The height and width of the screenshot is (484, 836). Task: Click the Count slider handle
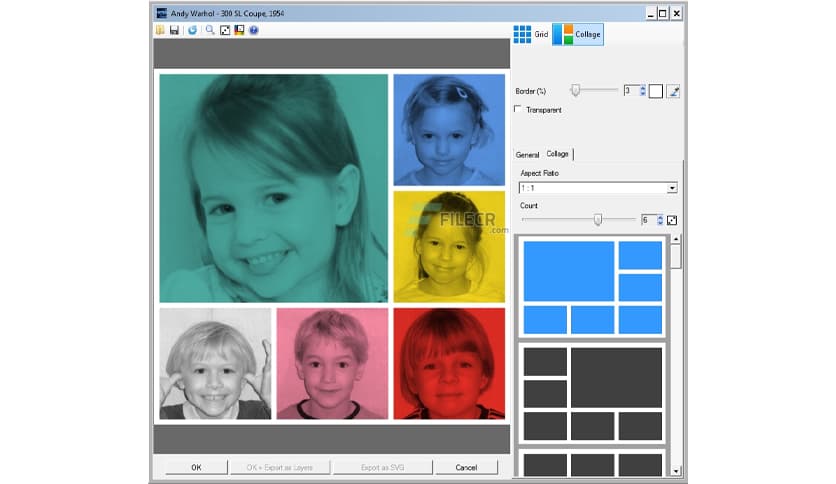point(598,220)
